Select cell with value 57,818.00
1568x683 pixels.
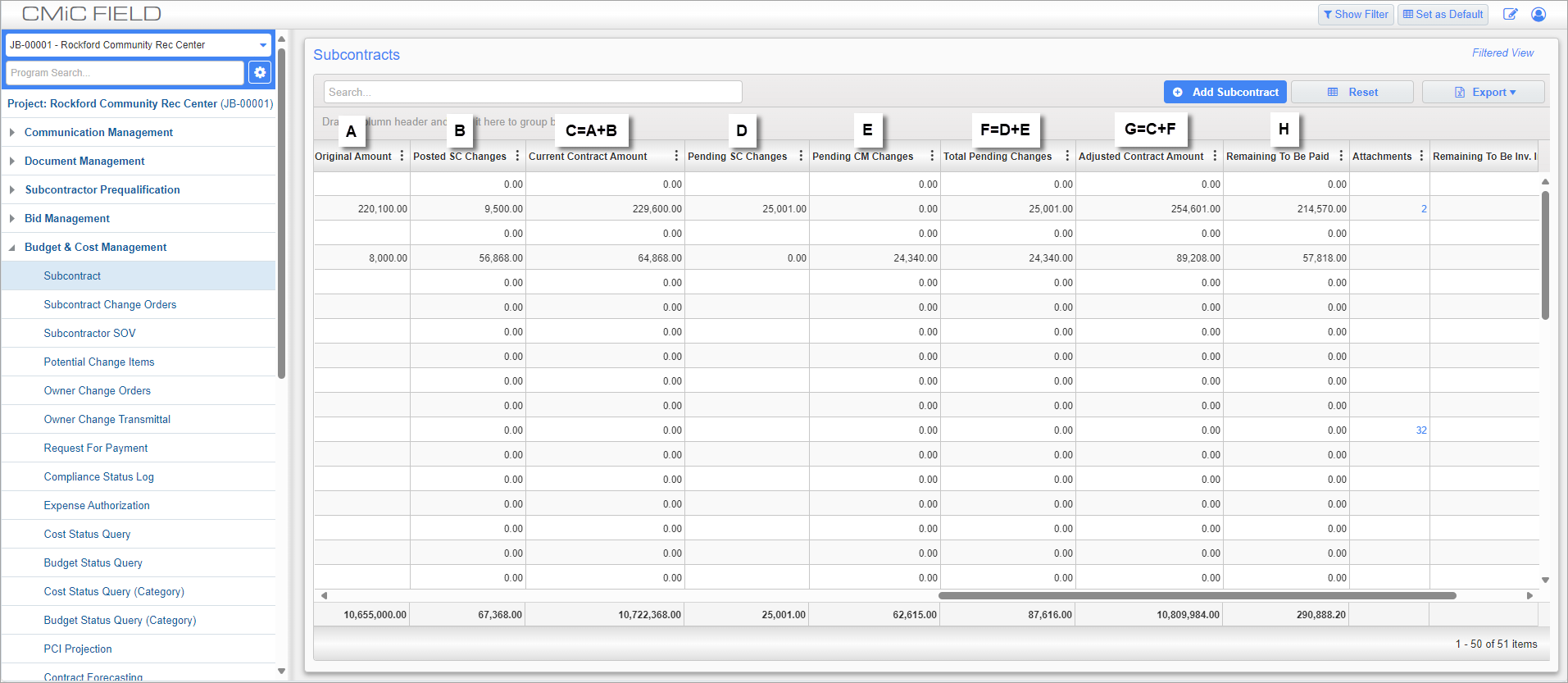(1286, 258)
